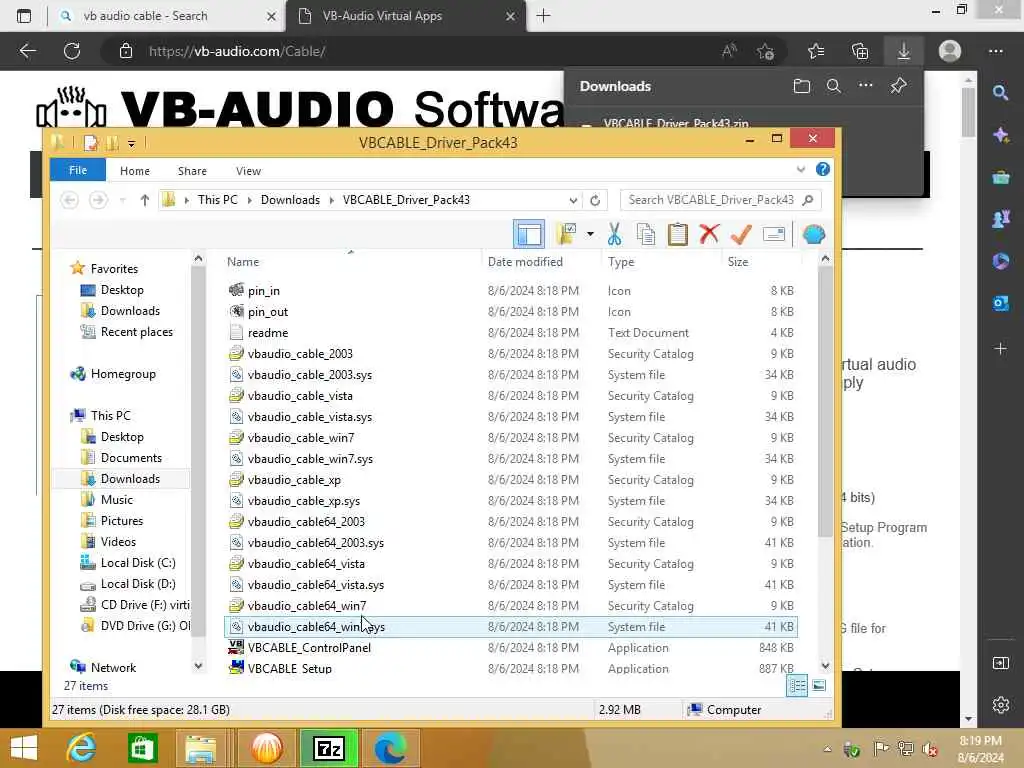
Task: Select Documents under This PC
Action: point(131,457)
